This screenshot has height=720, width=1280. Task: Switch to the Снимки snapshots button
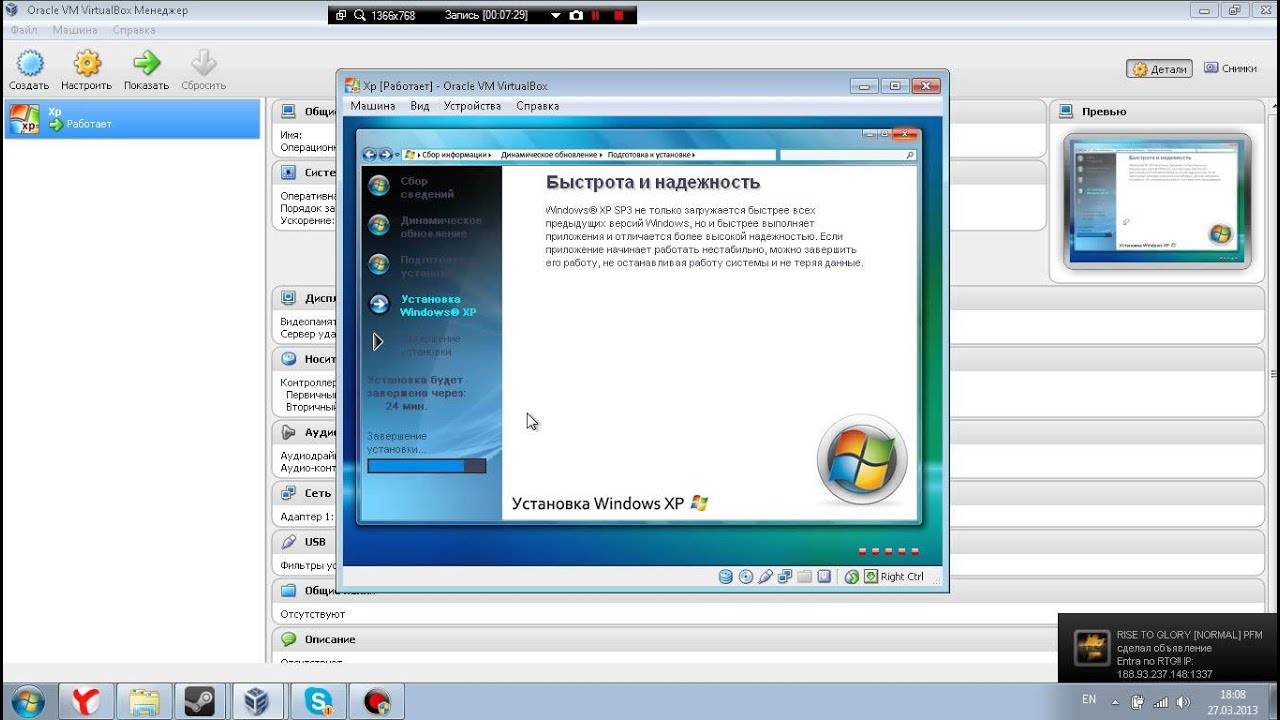pos(1230,68)
